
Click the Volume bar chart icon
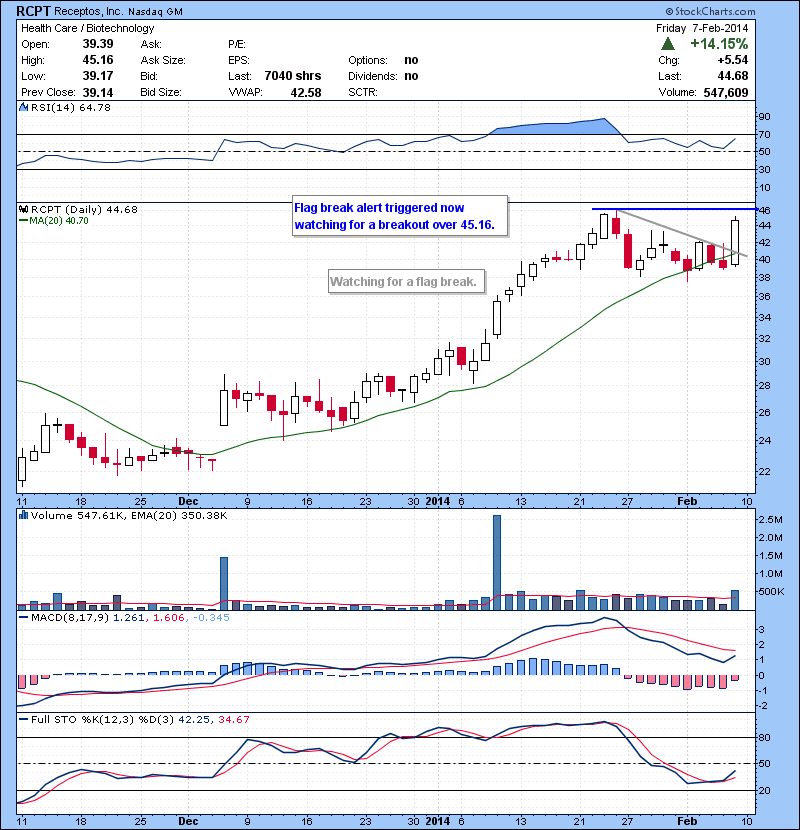(x=23, y=515)
